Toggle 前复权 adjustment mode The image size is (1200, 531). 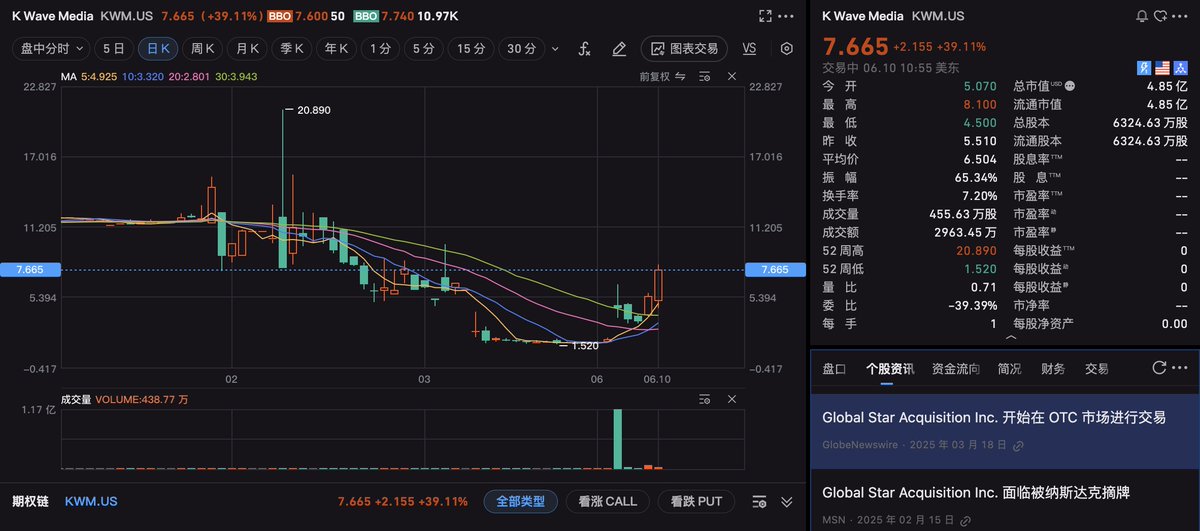click(663, 76)
